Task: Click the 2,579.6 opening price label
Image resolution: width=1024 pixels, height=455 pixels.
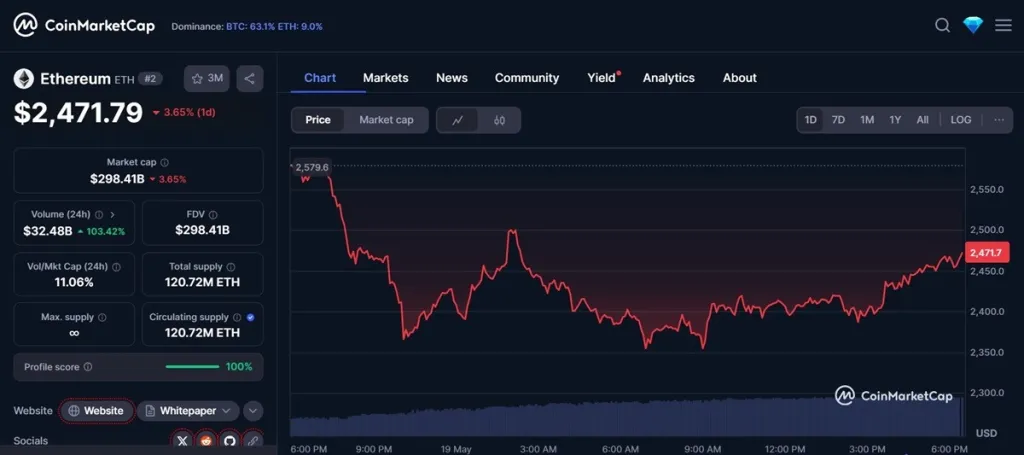Action: [x=312, y=168]
